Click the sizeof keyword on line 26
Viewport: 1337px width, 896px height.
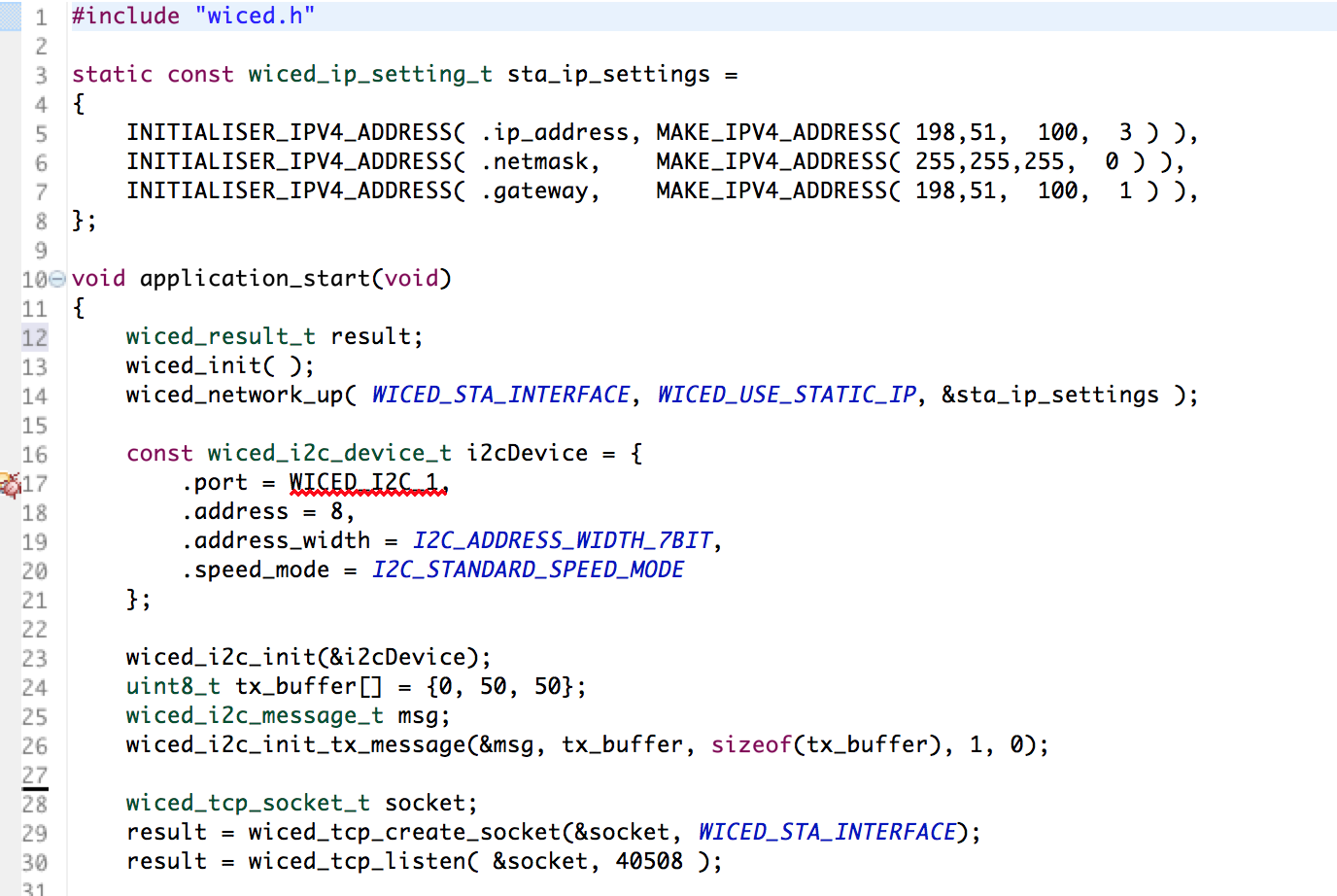point(751,744)
